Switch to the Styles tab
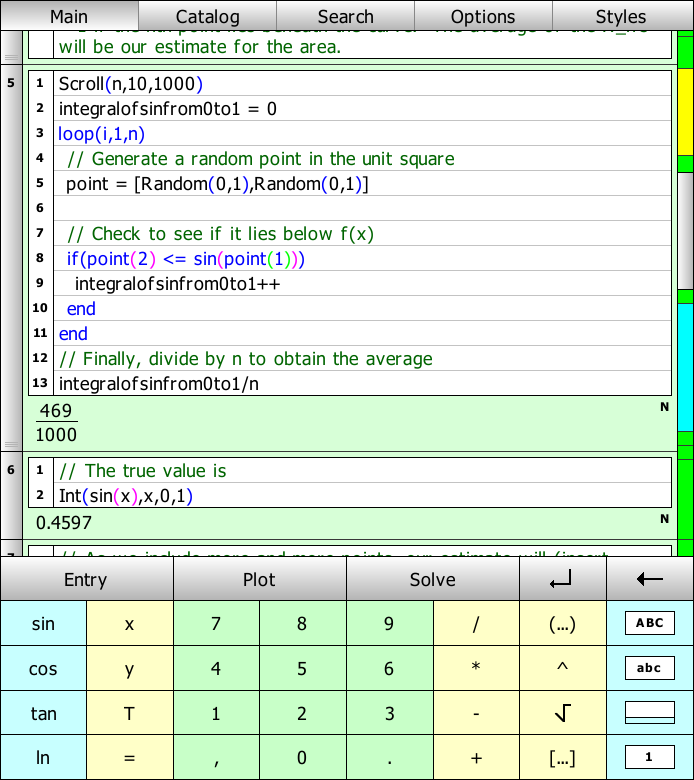The image size is (694, 780). tap(621, 16)
